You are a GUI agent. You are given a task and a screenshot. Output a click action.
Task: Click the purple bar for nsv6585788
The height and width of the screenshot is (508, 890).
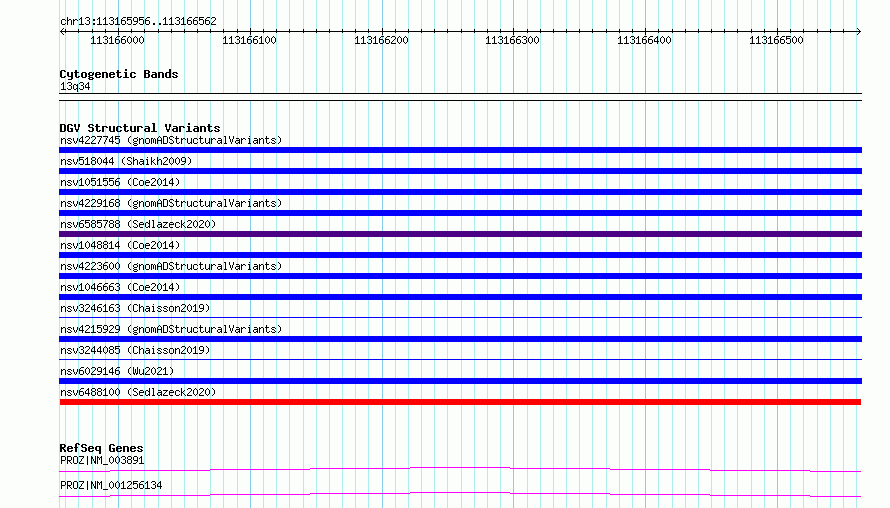point(460,234)
